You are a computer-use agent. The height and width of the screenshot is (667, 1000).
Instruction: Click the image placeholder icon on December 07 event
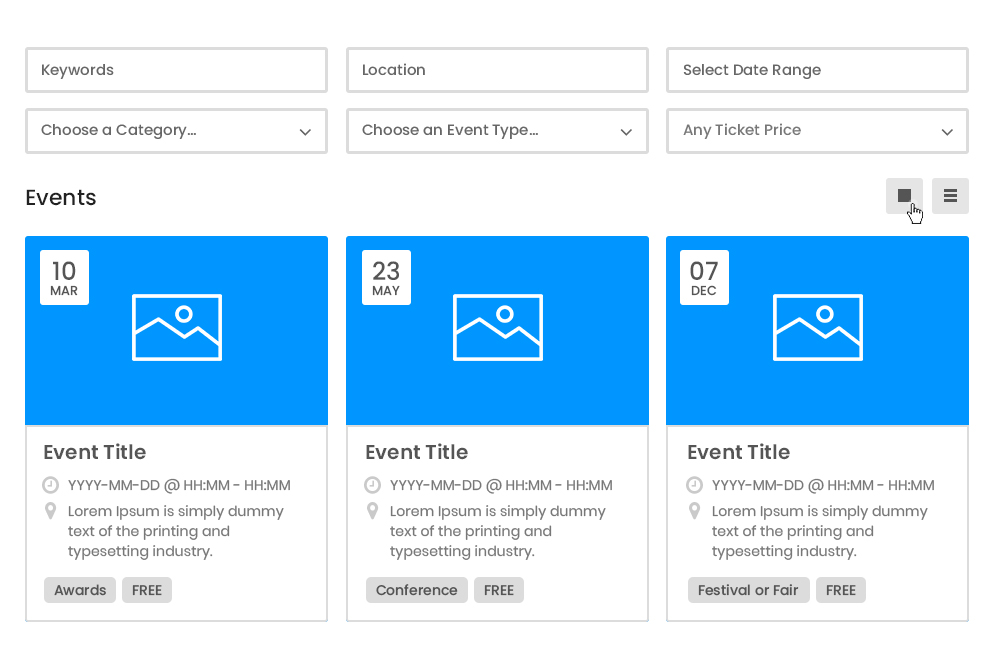coord(818,327)
